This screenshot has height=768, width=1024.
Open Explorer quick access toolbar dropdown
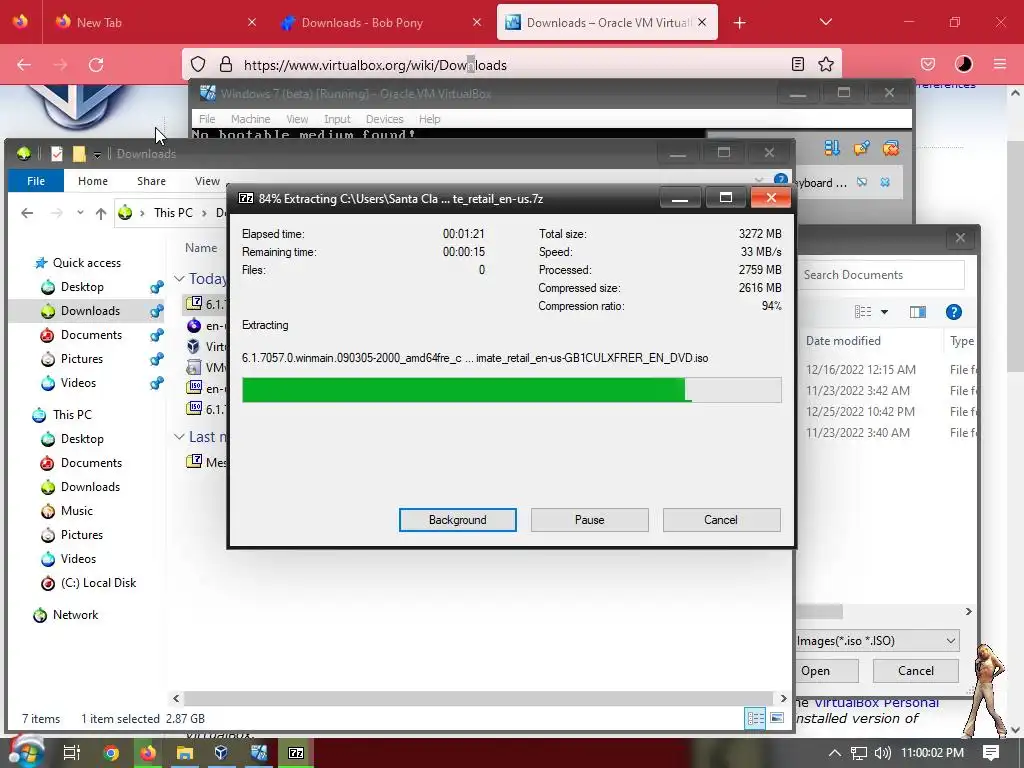[97, 155]
